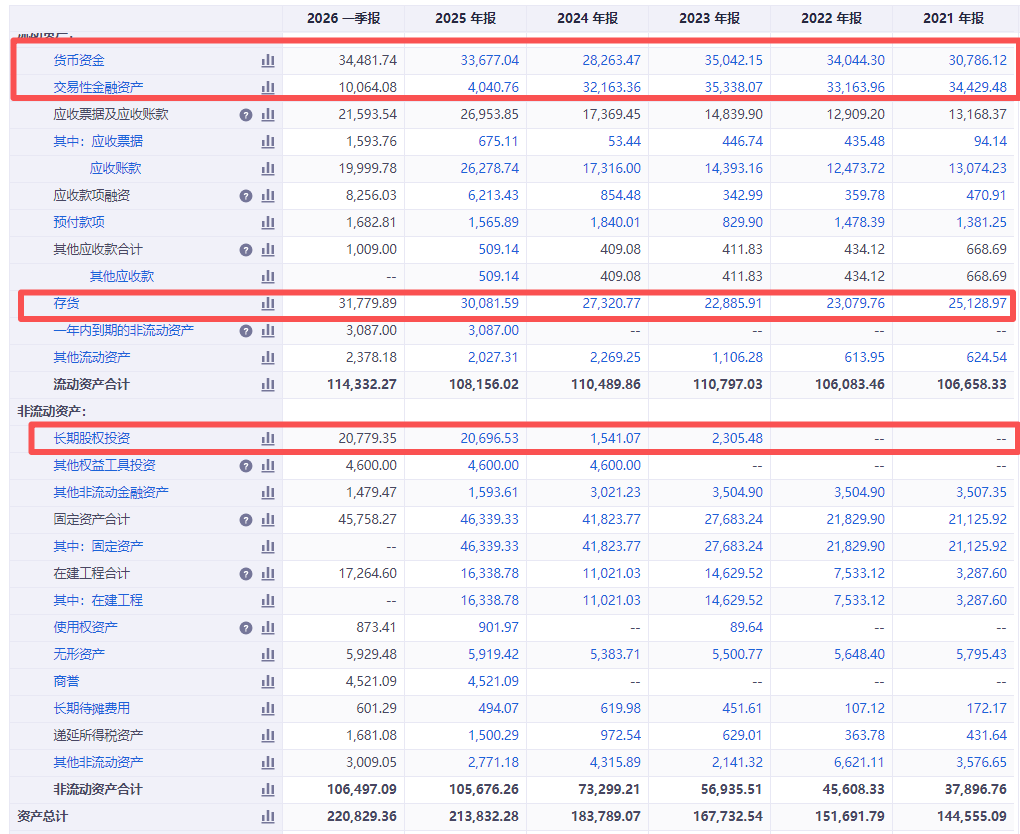Click help icon beside 固定资产合计

(246, 520)
